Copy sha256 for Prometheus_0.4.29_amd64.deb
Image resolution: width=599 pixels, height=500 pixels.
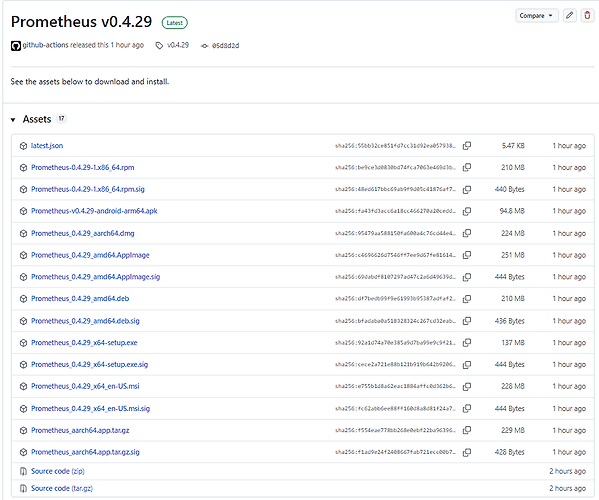[x=466, y=299]
